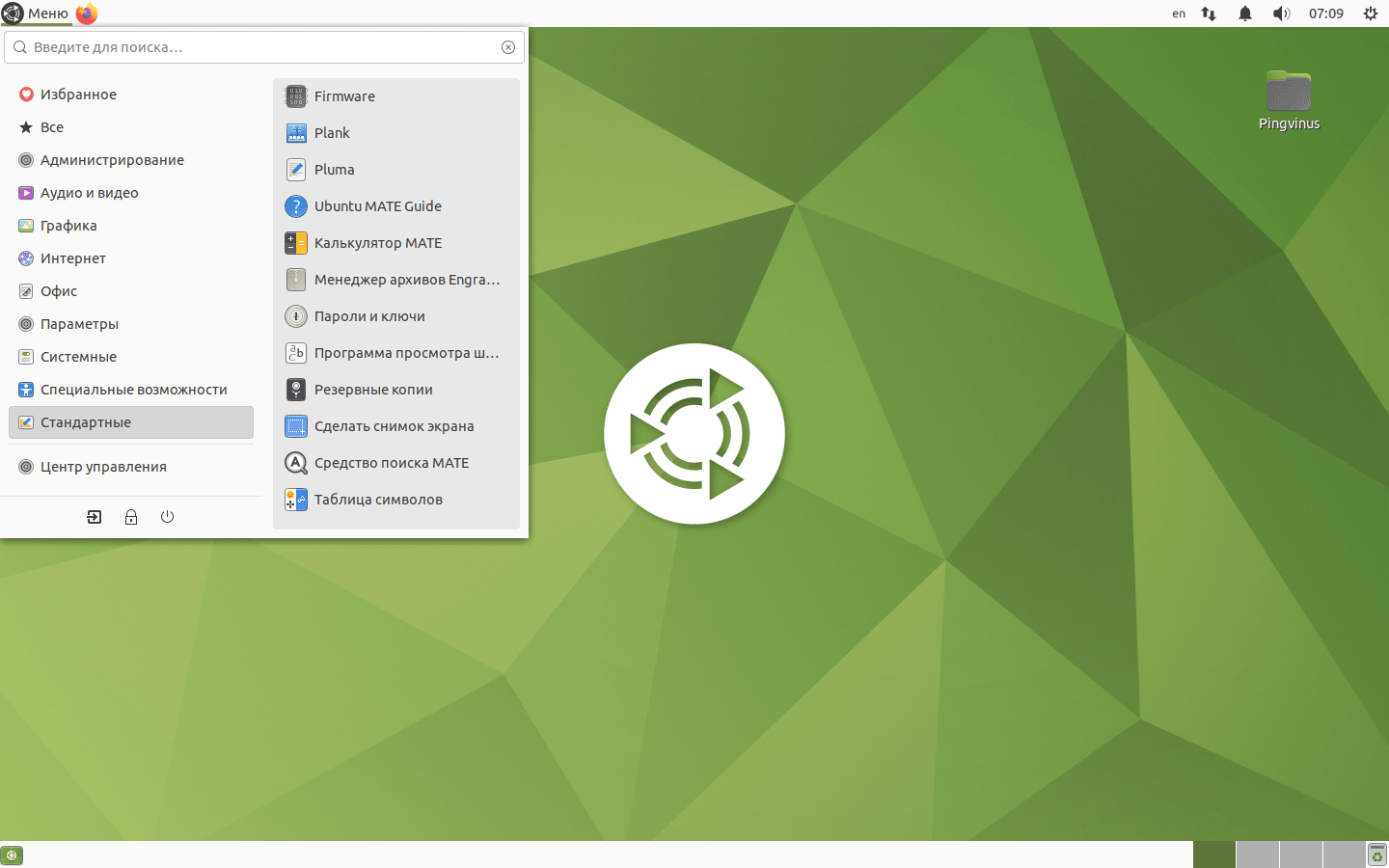Screen dimensions: 1389x868
Task: Launch Калькулятор MATE
Action: click(x=396, y=243)
